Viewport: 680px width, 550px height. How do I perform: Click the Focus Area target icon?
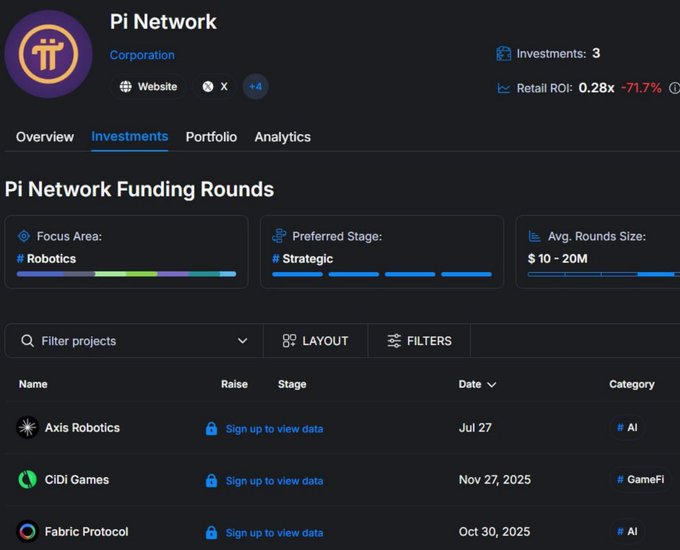point(24,236)
